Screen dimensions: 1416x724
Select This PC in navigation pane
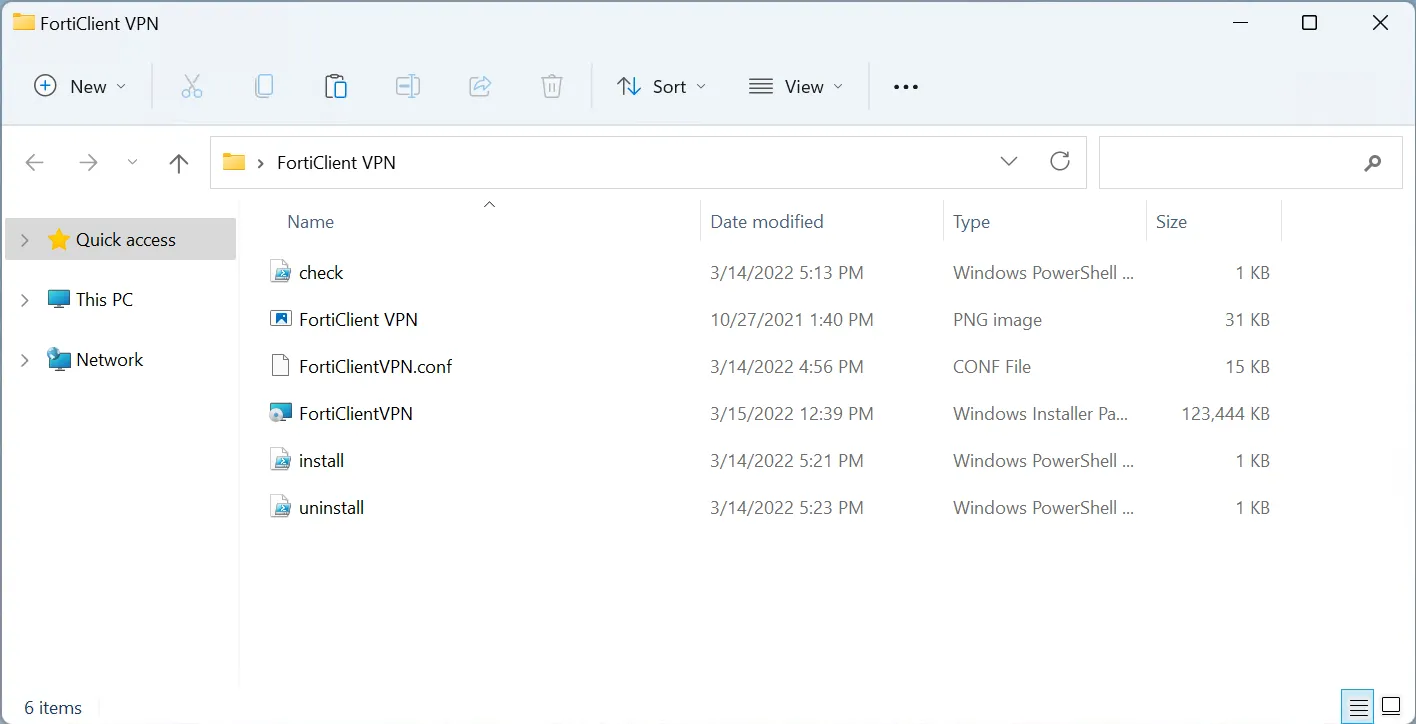tap(104, 300)
